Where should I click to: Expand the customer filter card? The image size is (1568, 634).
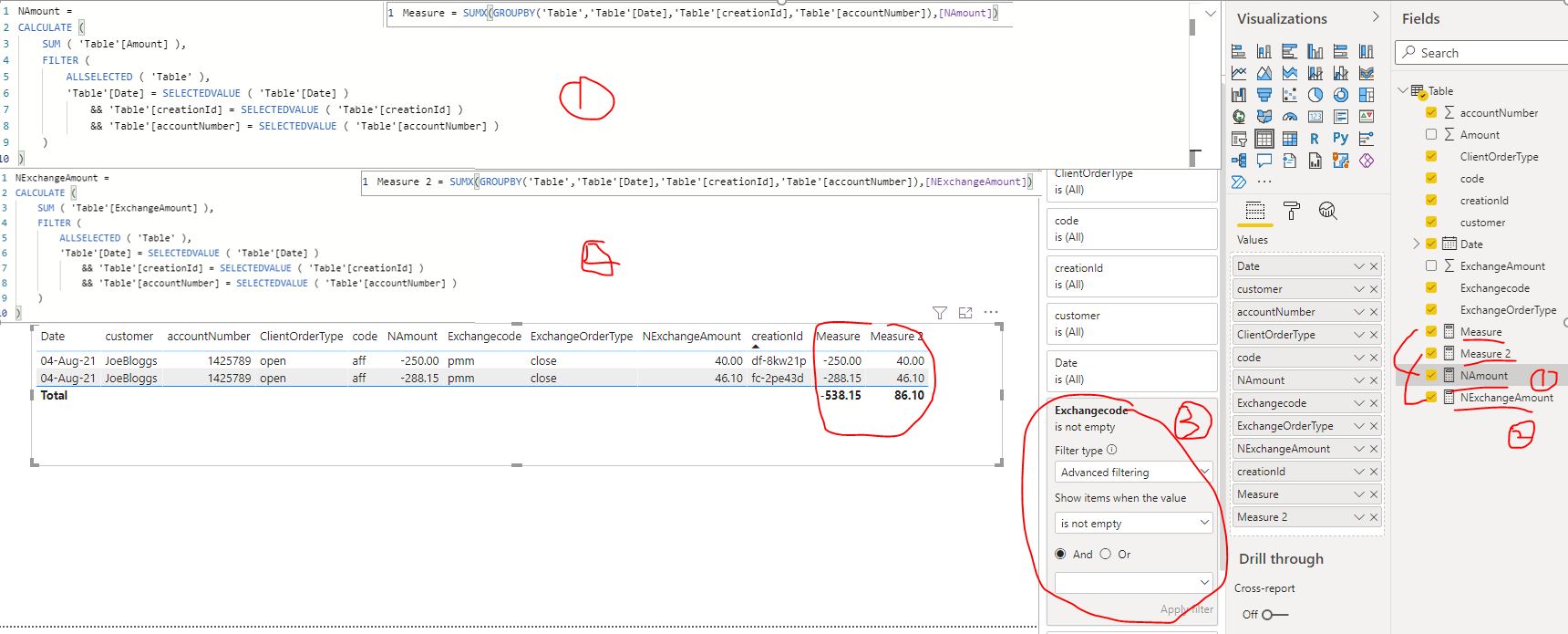click(1131, 323)
